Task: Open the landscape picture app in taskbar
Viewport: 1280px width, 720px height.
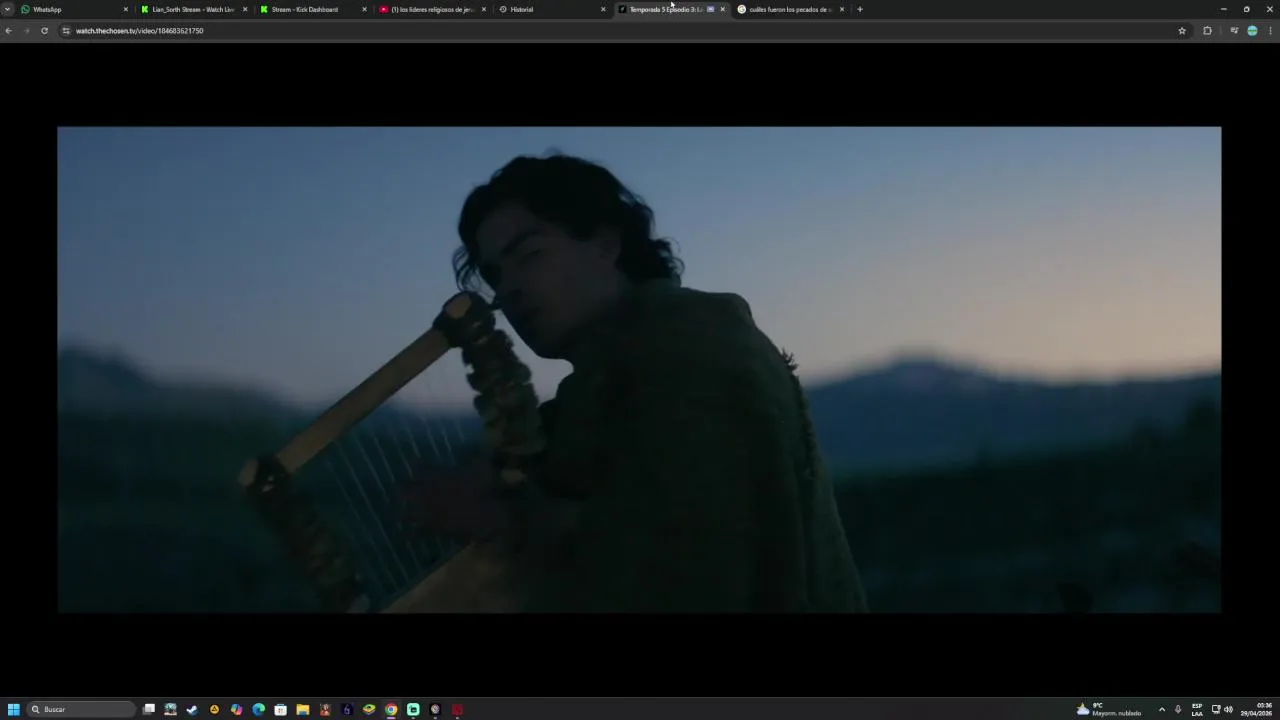Action: pyautogui.click(x=171, y=709)
